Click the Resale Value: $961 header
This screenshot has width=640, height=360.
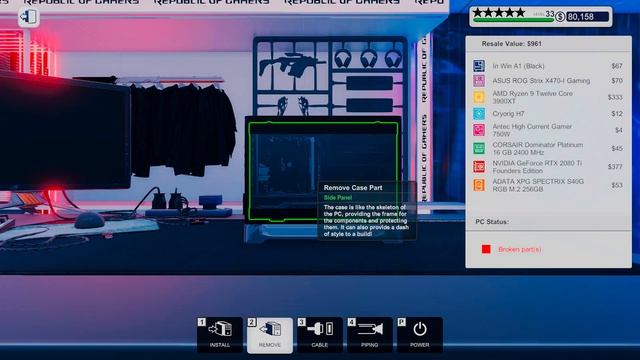[x=511, y=44]
